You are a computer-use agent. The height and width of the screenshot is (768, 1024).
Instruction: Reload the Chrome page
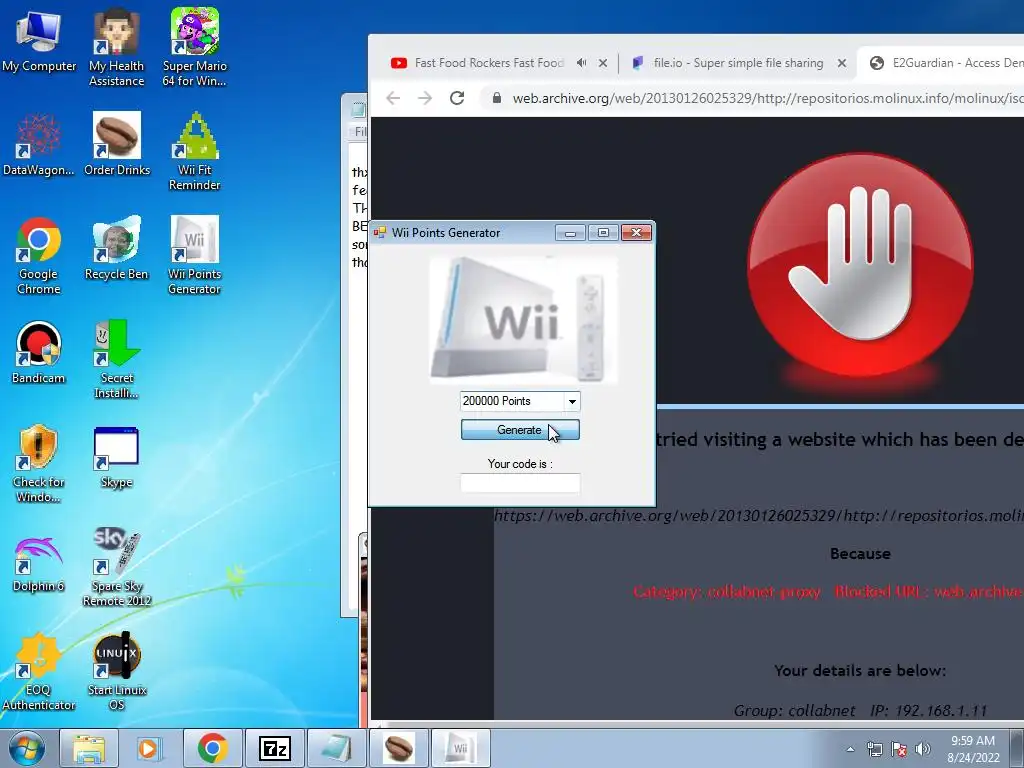457,98
